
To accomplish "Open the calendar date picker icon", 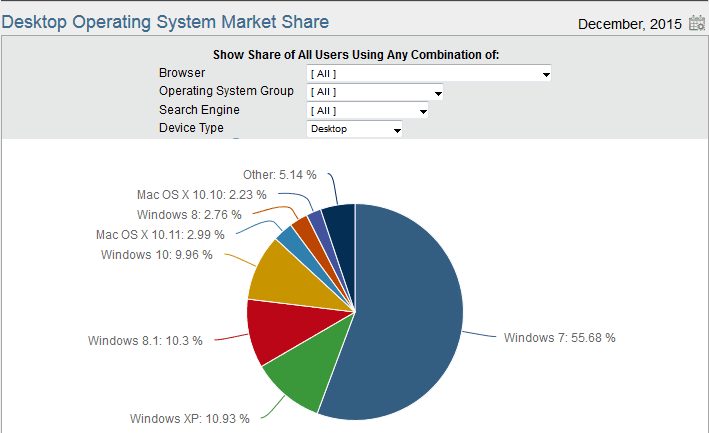I will click(696, 23).
